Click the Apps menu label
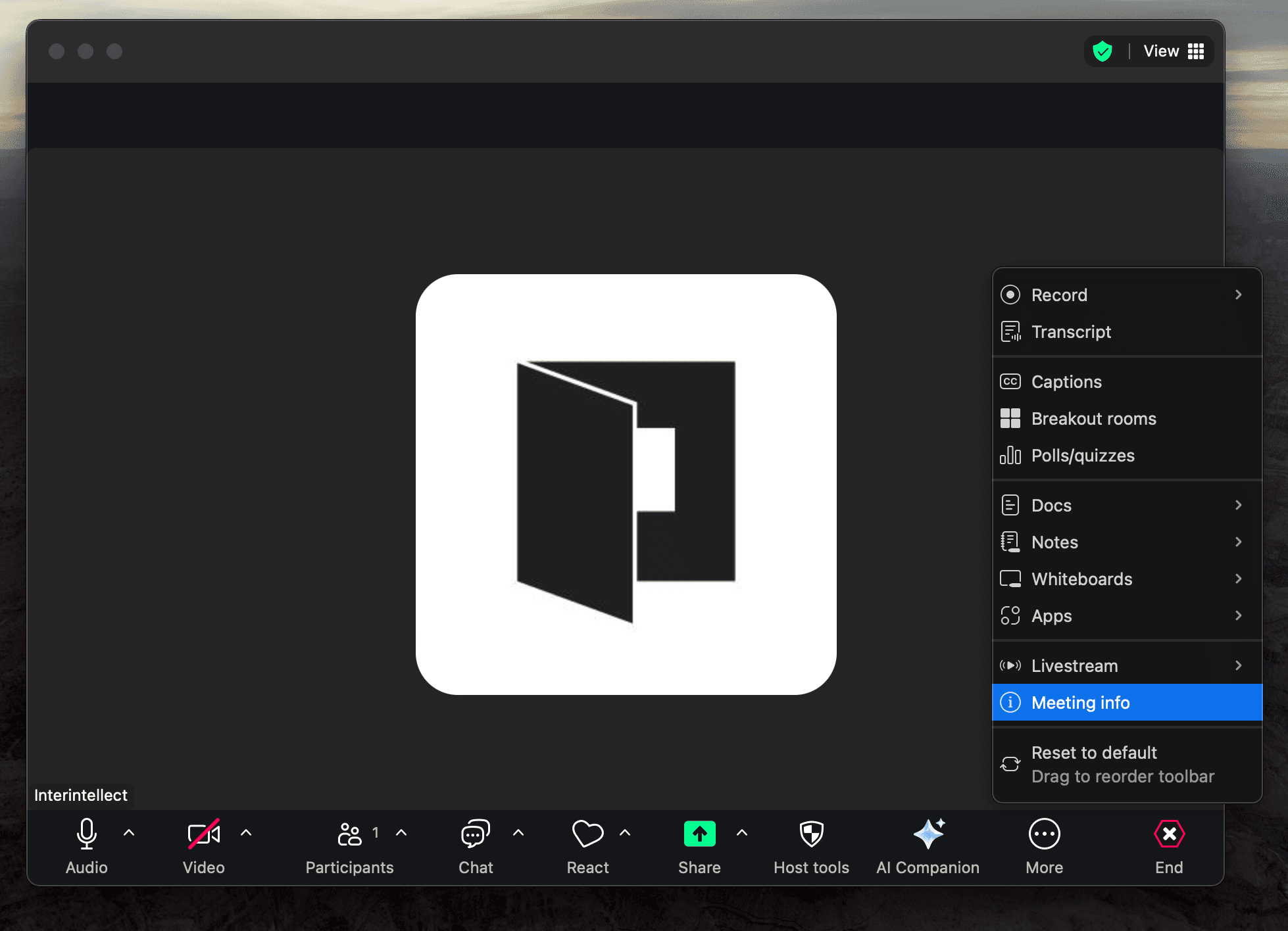1288x931 pixels. (x=1051, y=616)
